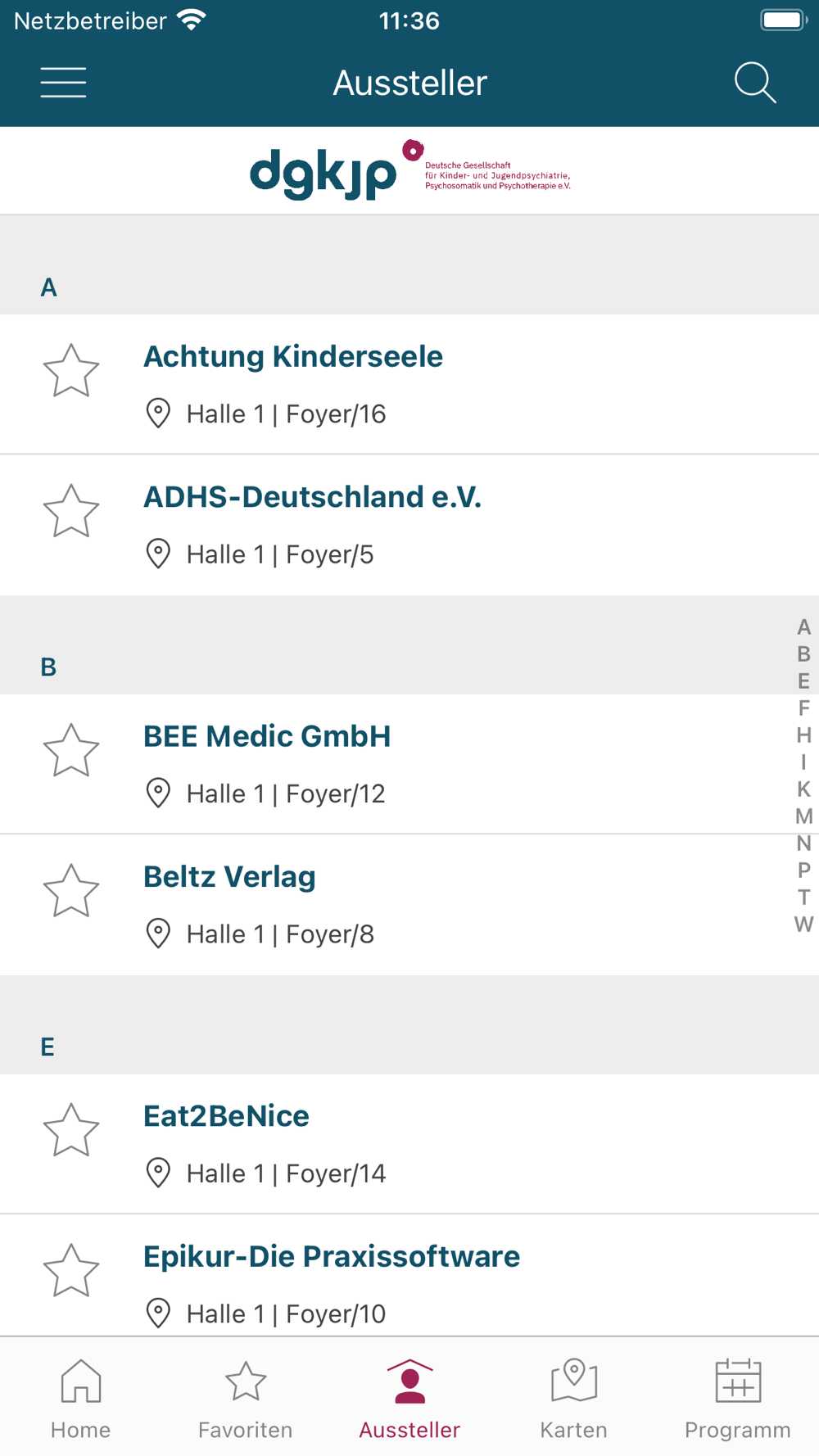Image resolution: width=819 pixels, height=1456 pixels.
Task: Jump to letter M in alphabet index
Action: click(x=803, y=816)
